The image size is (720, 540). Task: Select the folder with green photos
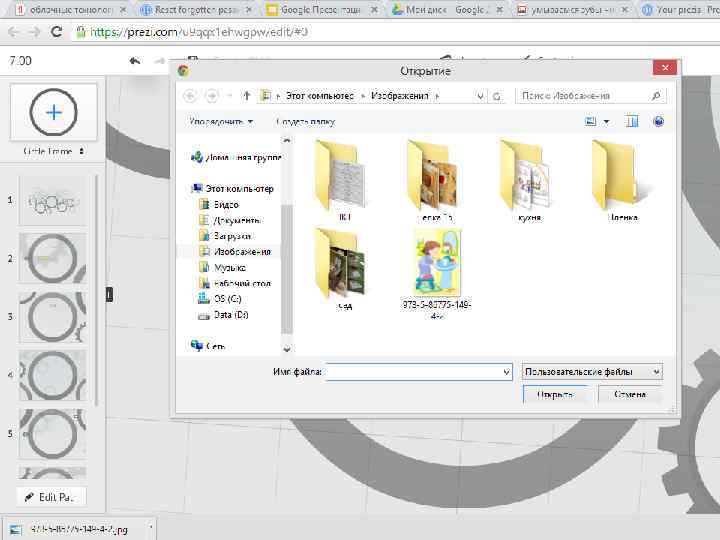pos(343,270)
